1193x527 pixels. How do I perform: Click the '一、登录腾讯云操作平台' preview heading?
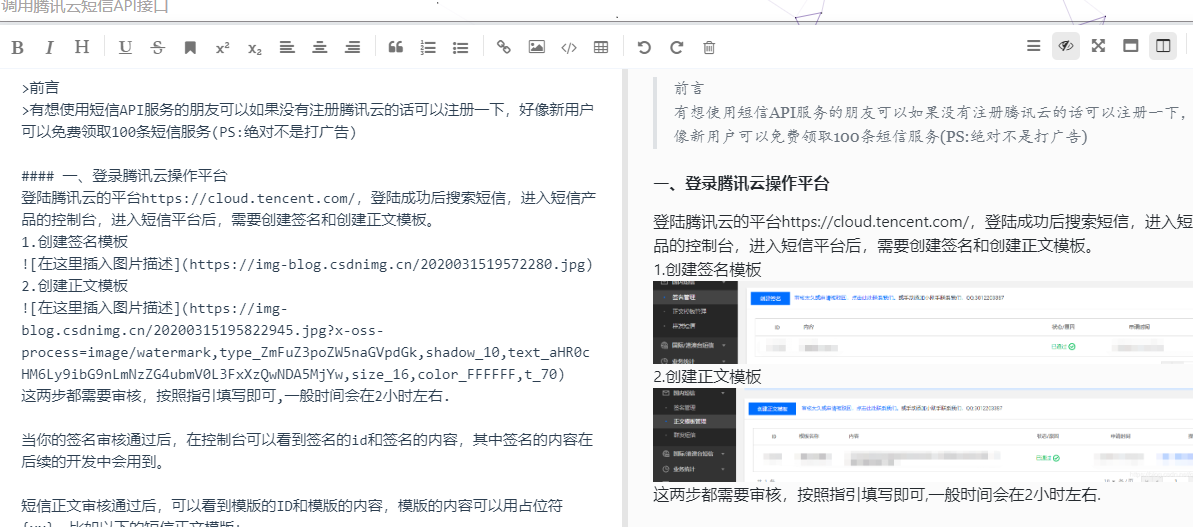click(741, 183)
